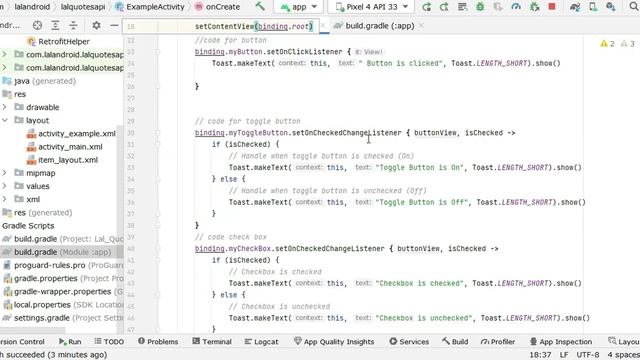Image resolution: width=640 pixels, height=360 pixels.
Task: Click the 18:37 cursor position in status bar
Action: 540,355
